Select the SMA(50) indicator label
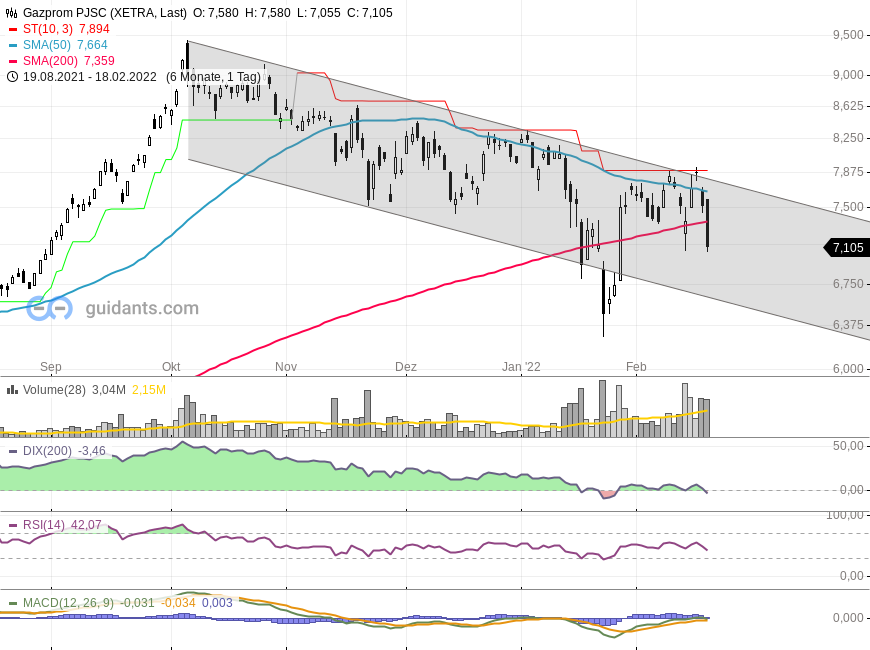The image size is (870, 650). (x=47, y=45)
